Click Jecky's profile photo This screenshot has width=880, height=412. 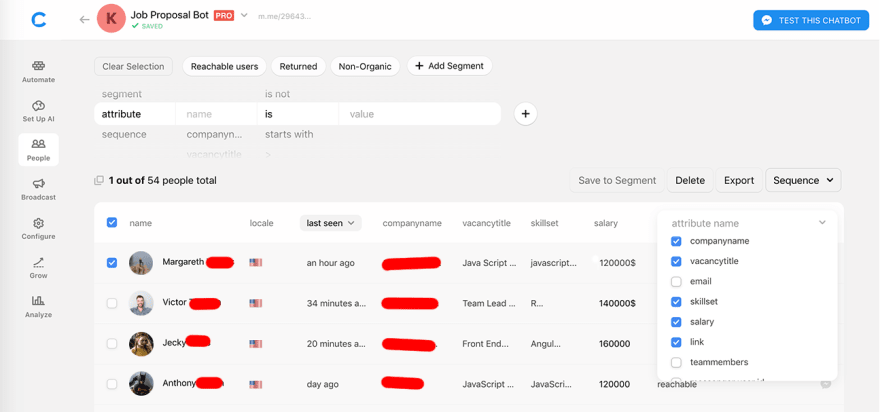click(x=141, y=344)
